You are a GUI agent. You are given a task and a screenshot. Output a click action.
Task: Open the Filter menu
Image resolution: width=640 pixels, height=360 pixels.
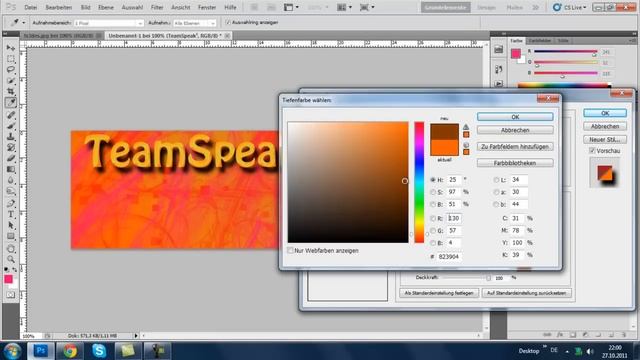coord(157,7)
